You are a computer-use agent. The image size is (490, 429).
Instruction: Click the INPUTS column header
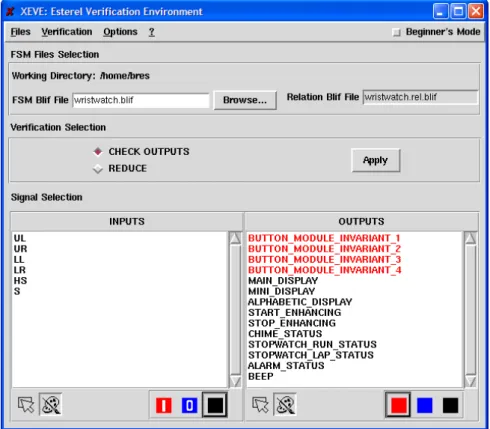127,221
